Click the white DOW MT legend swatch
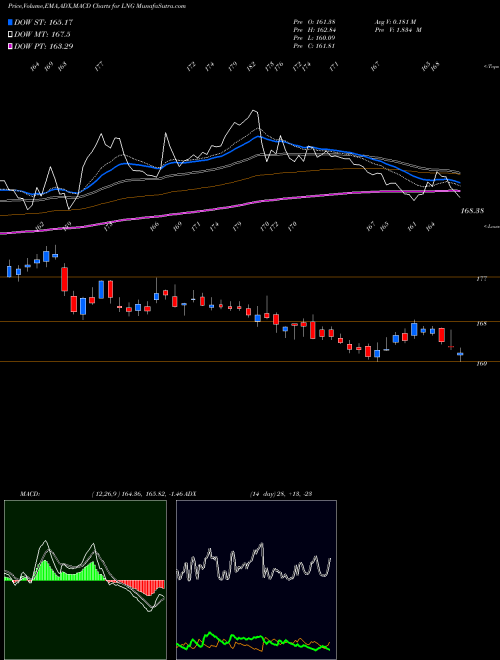 coord(11,35)
